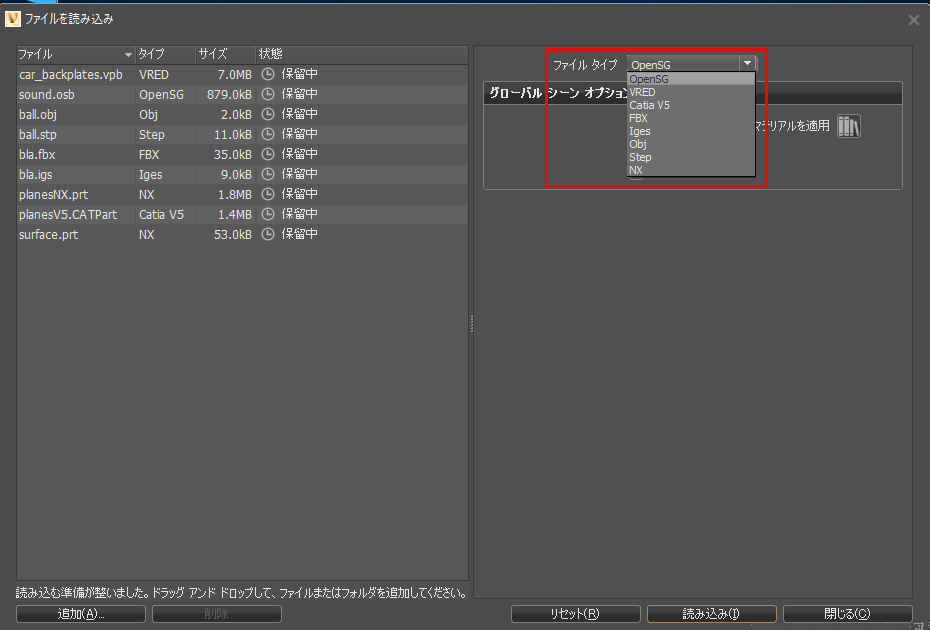
Task: Select ball.stp file row
Action: click(242, 134)
